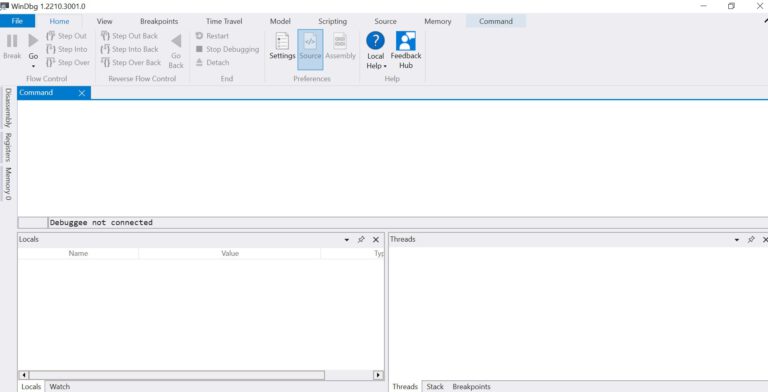Open the File menu
Viewport: 768px width, 392px height.
pyautogui.click(x=17, y=21)
